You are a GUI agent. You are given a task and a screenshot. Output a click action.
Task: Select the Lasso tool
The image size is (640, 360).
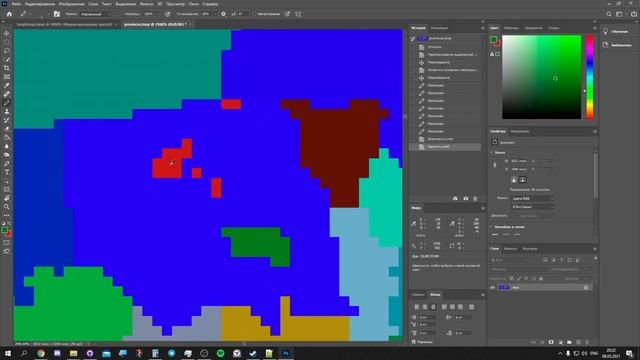coord(7,51)
